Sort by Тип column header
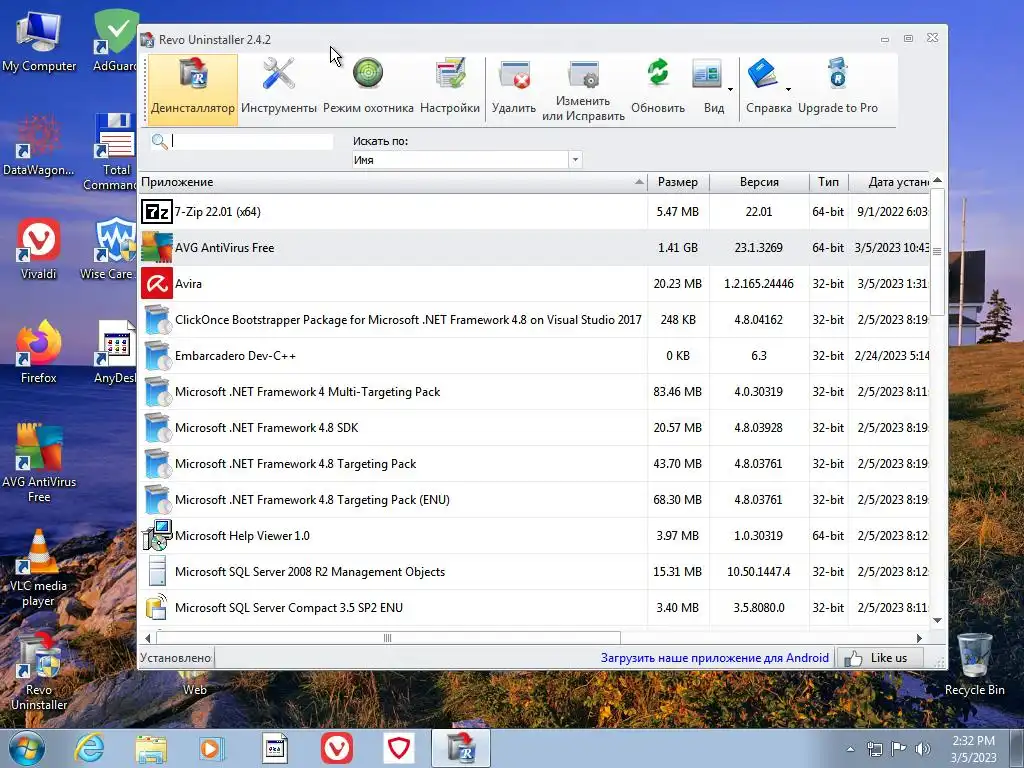Image resolution: width=1024 pixels, height=768 pixels. click(828, 182)
